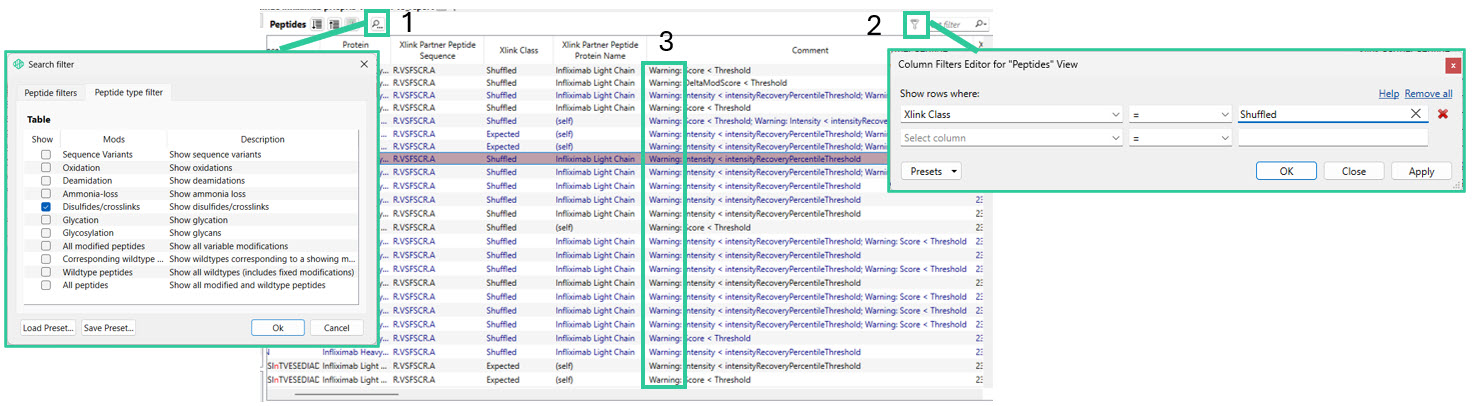Enable the Sequence Variants checkbox
This screenshot has width=1476, height=406.
click(x=46, y=155)
